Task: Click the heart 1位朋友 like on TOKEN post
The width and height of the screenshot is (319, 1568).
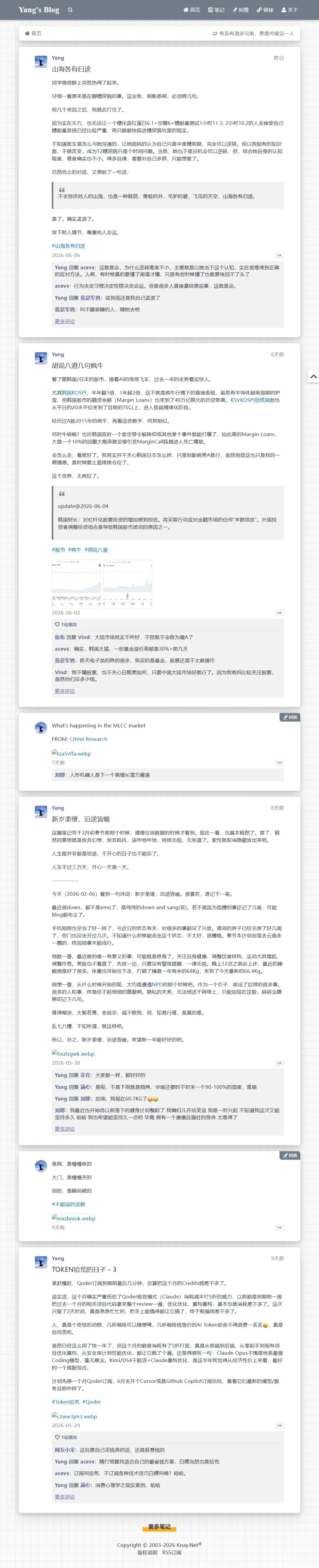Action: point(66,1437)
